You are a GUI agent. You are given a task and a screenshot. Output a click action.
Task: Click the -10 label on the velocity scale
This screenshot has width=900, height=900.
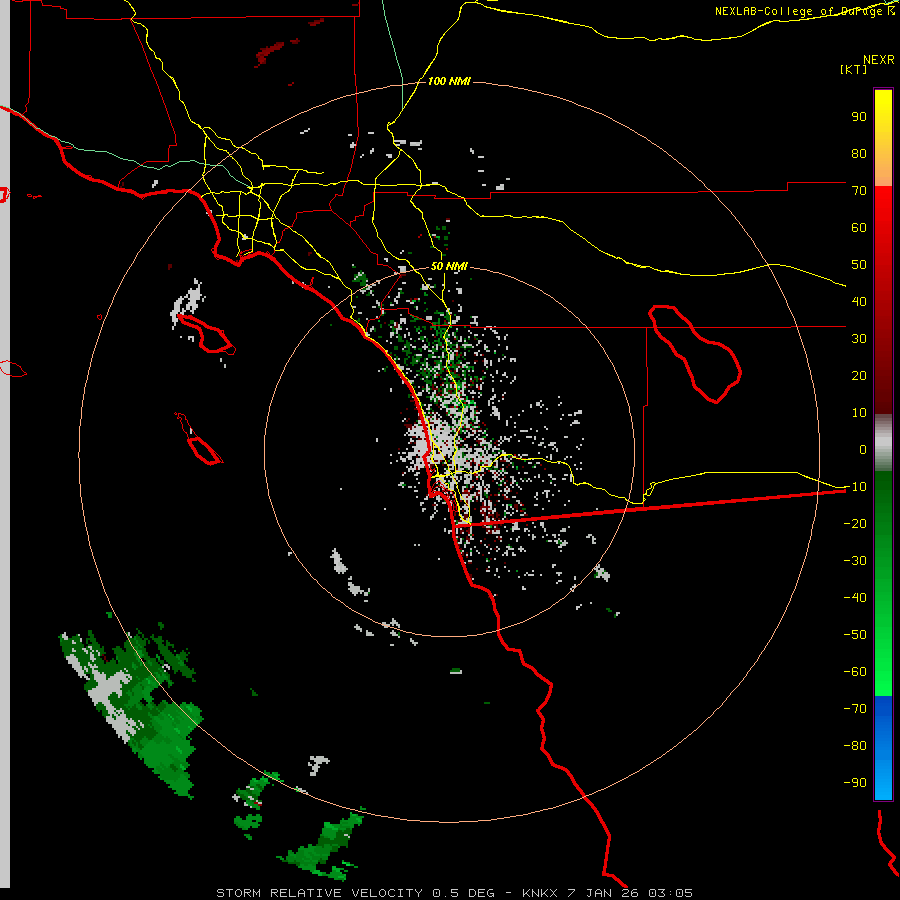[x=855, y=487]
